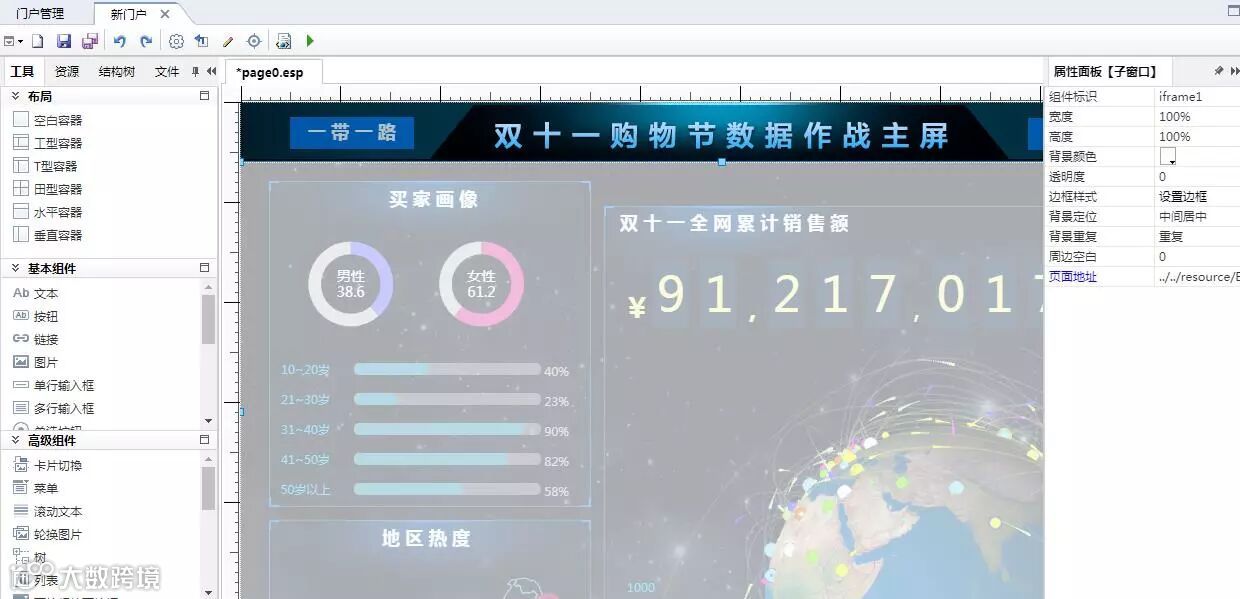Collapse the left panel with double arrow
The height and width of the screenshot is (599, 1240).
[x=211, y=72]
